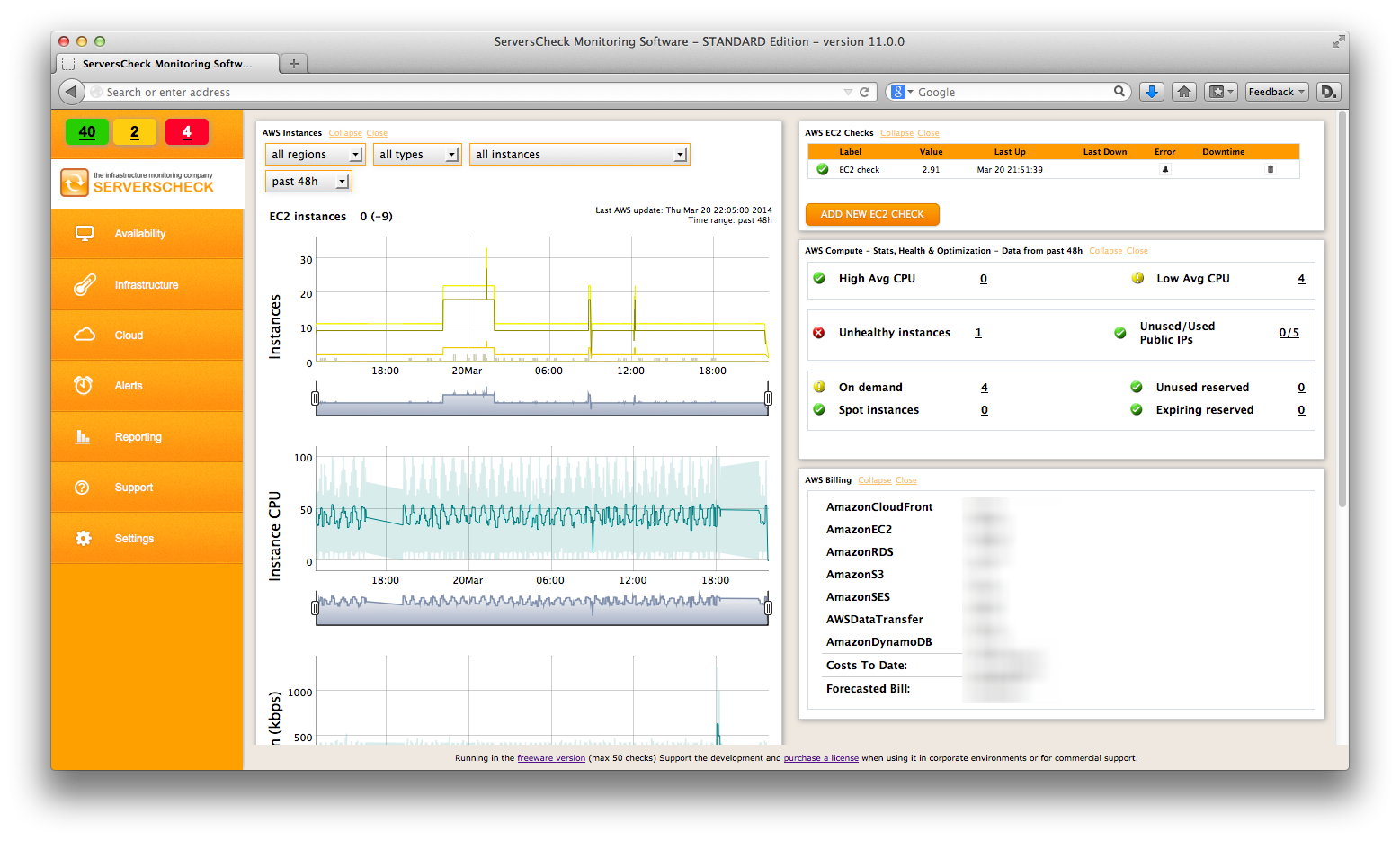
Task: Open the all regions dropdown
Action: pyautogui.click(x=314, y=154)
